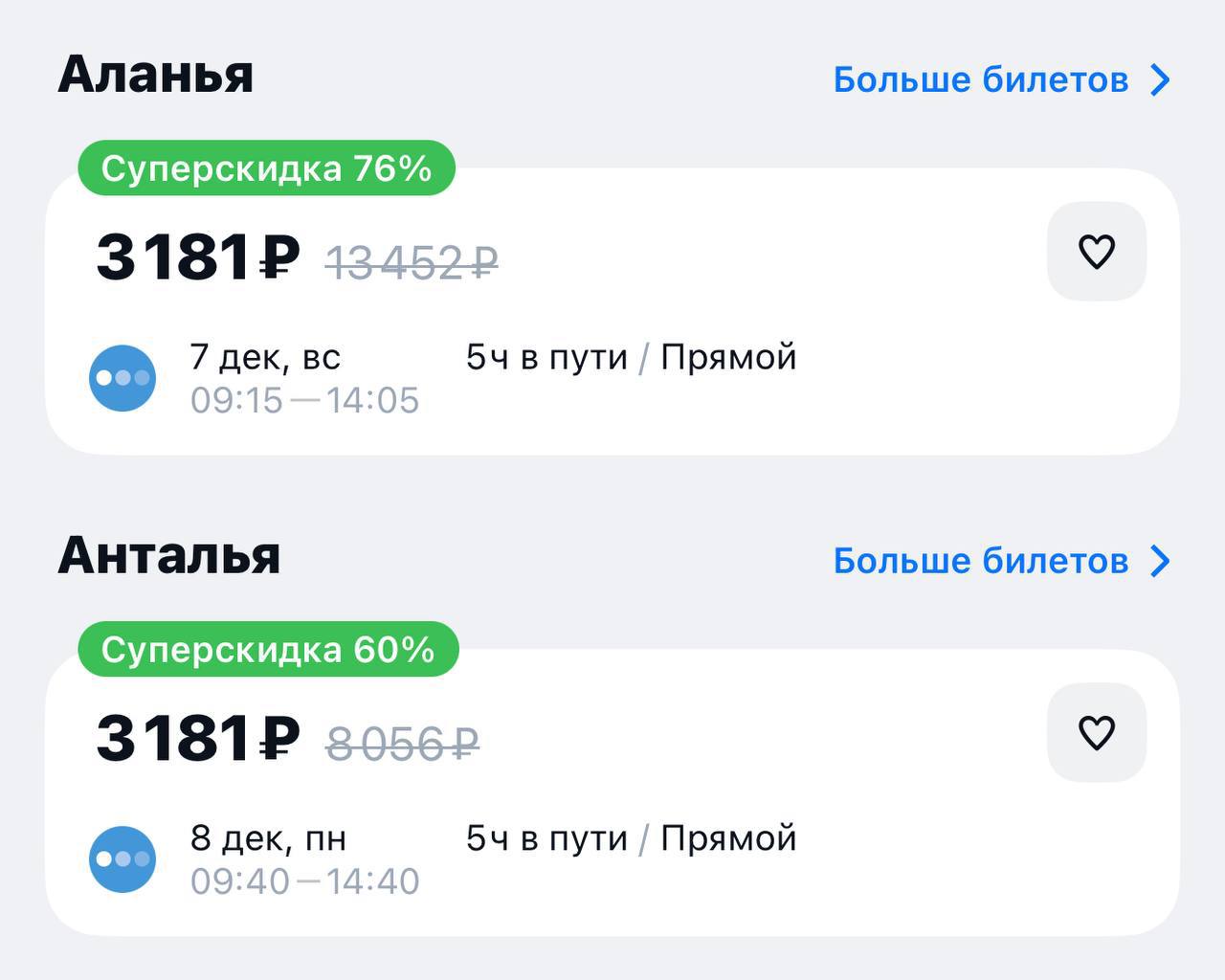Add the Alanya ticket to favorites with the heart
This screenshot has height=980, width=1225.
click(x=1096, y=252)
